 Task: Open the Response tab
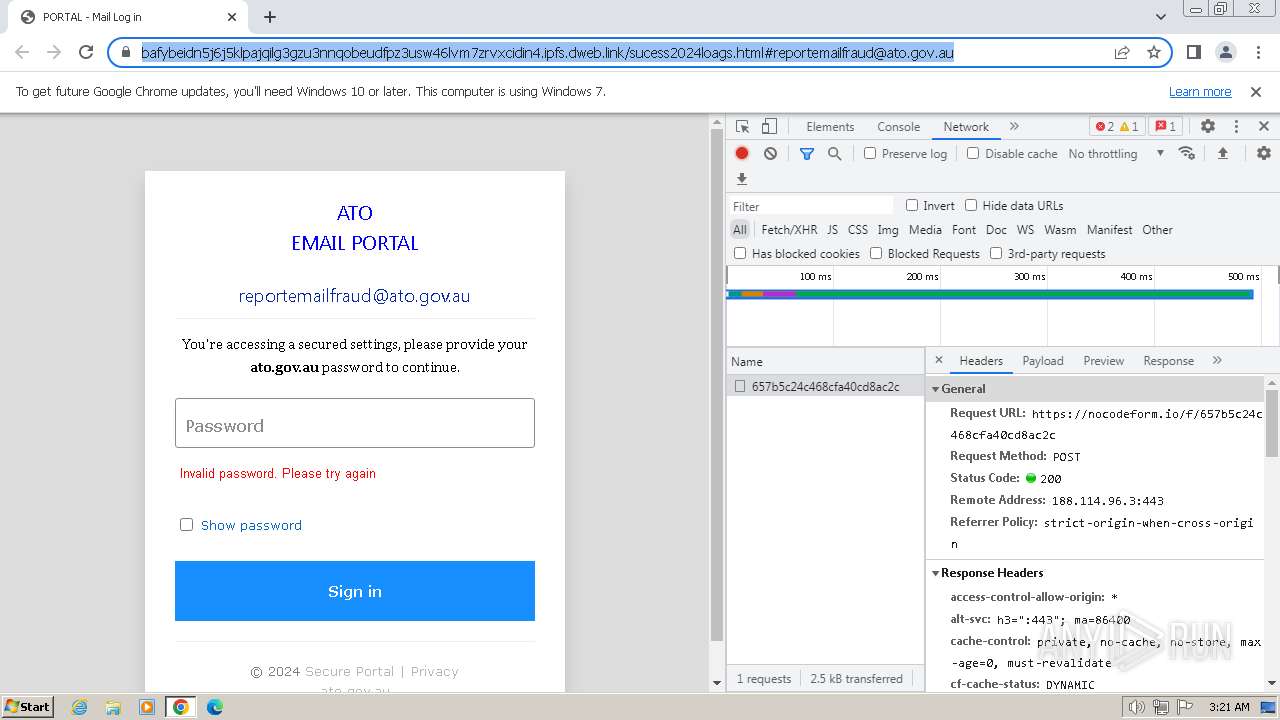tap(1169, 360)
